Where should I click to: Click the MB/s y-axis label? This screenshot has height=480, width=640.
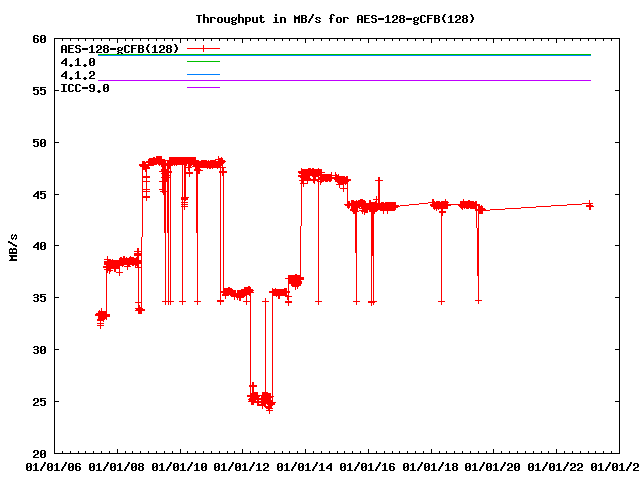click(x=13, y=246)
